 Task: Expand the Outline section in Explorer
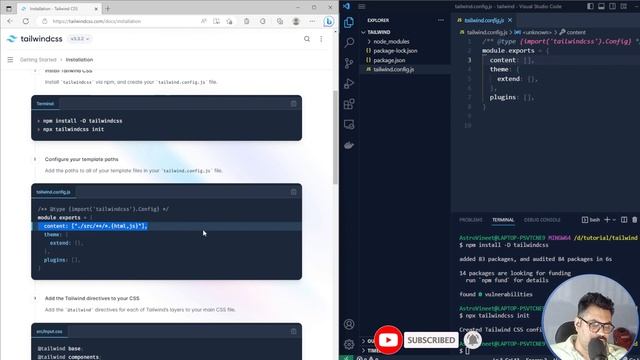(x=369, y=341)
